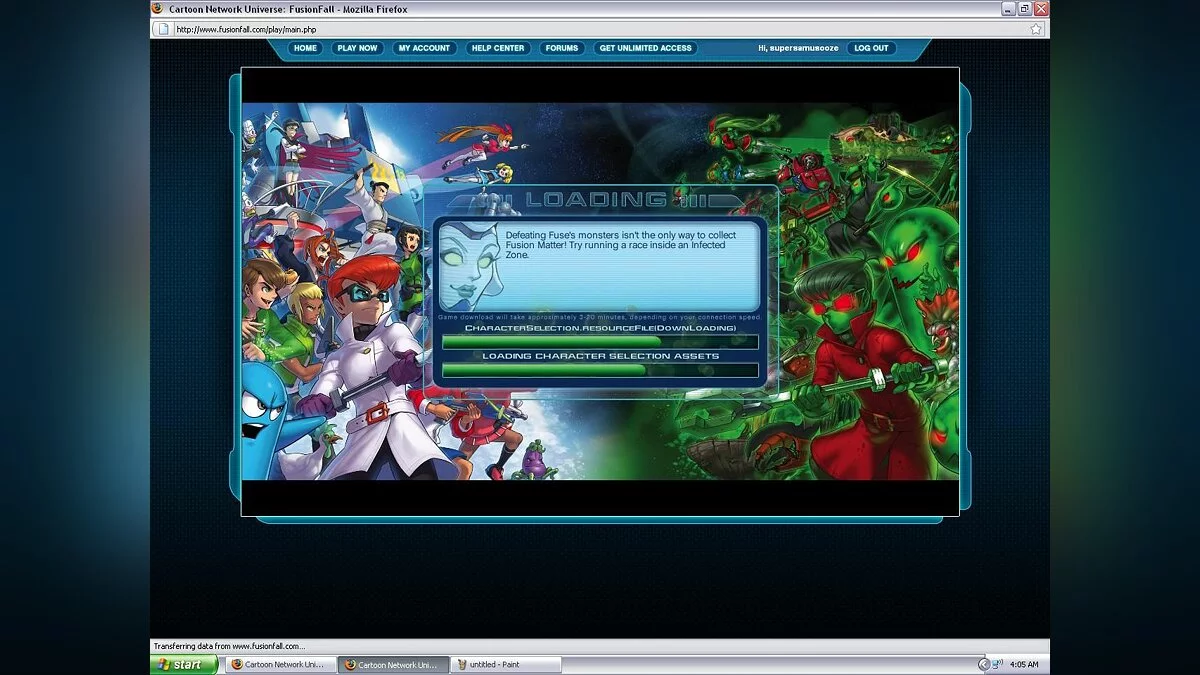
Task: Open the wireless network tray icon
Action: point(998,664)
